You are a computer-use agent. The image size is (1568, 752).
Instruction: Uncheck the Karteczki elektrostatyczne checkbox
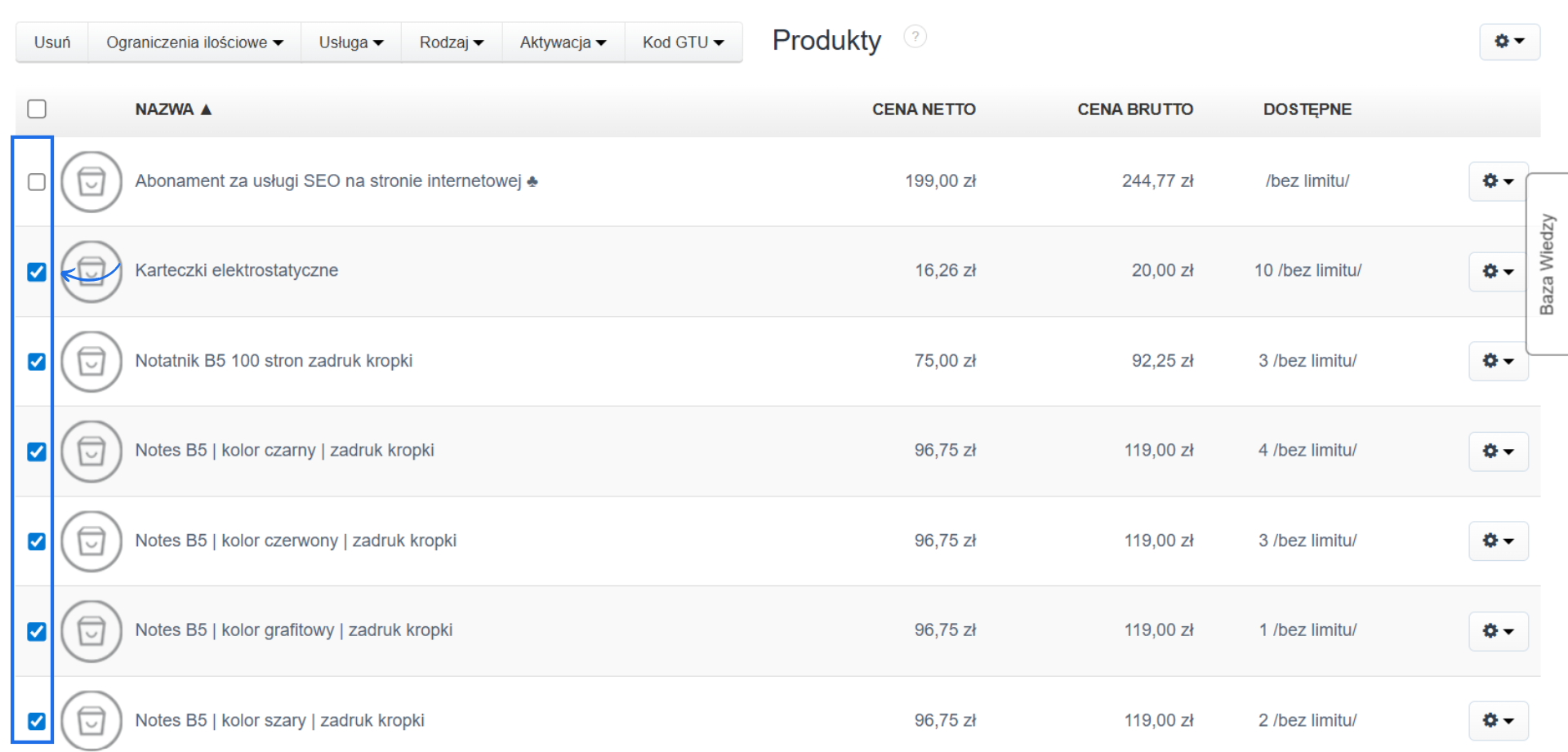click(x=37, y=272)
